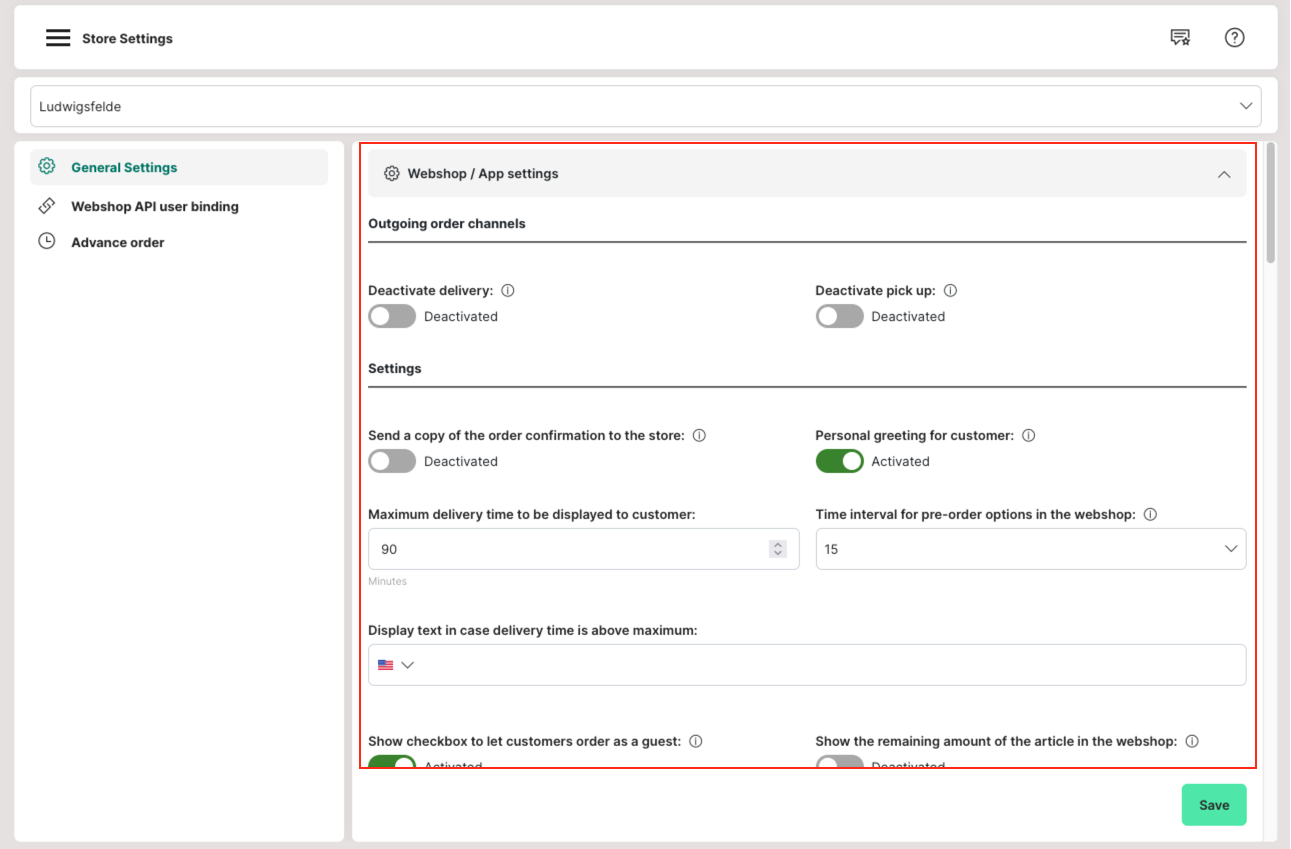Toggle the Deactivate pick up switch
This screenshot has width=1291, height=849.
pyautogui.click(x=839, y=317)
